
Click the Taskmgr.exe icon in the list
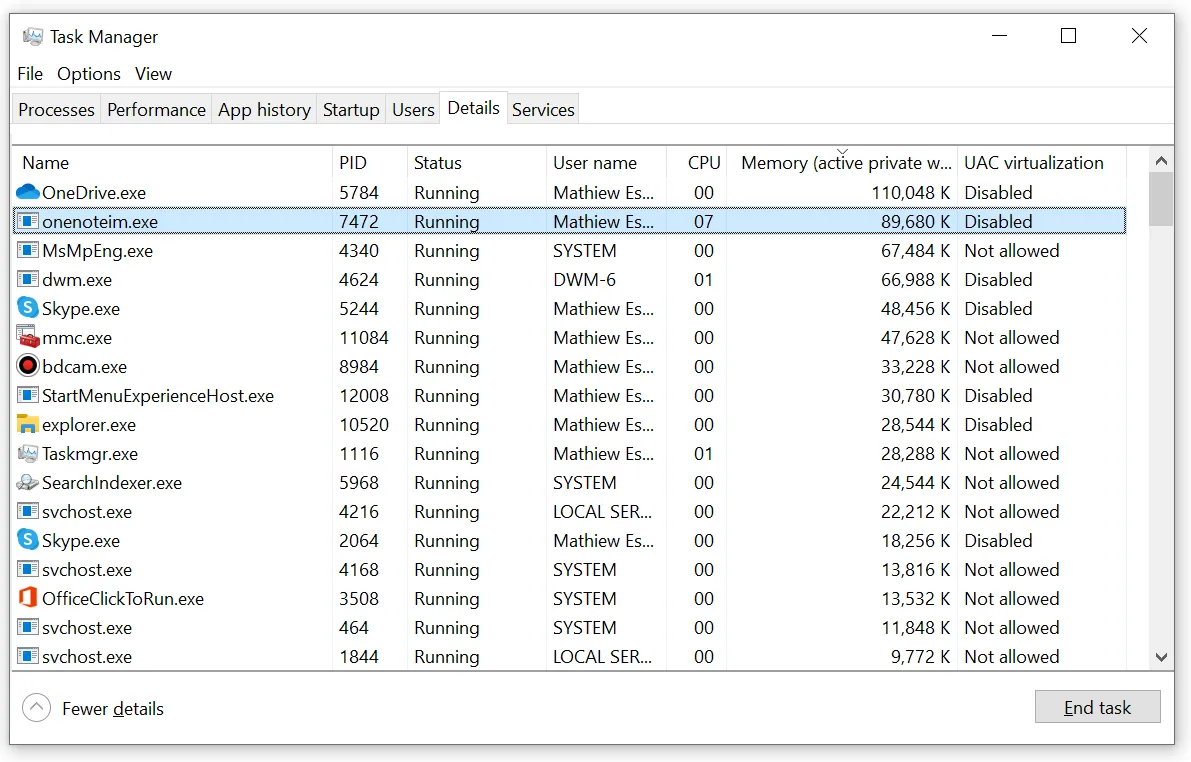(28, 454)
